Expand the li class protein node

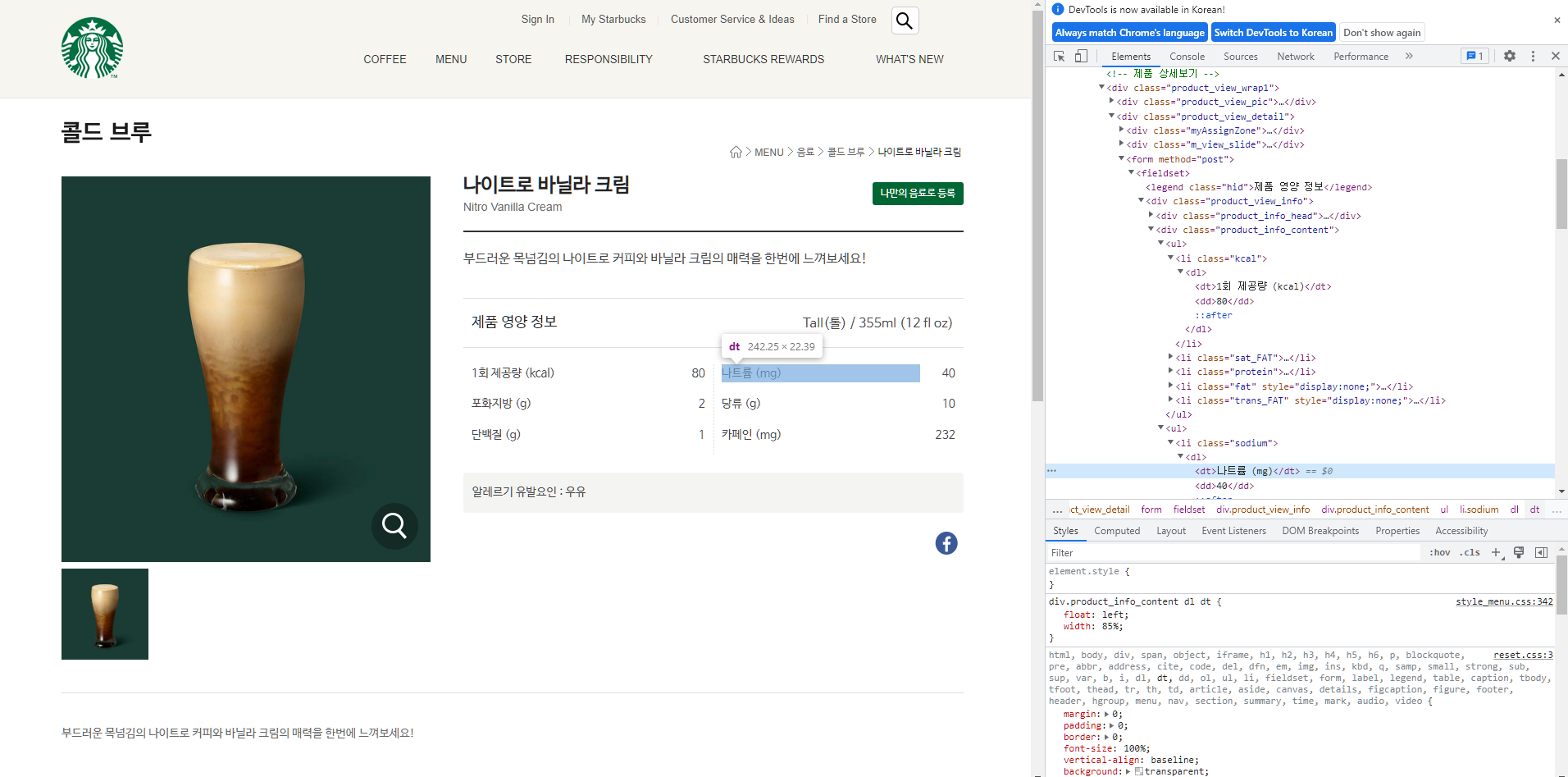click(1170, 371)
